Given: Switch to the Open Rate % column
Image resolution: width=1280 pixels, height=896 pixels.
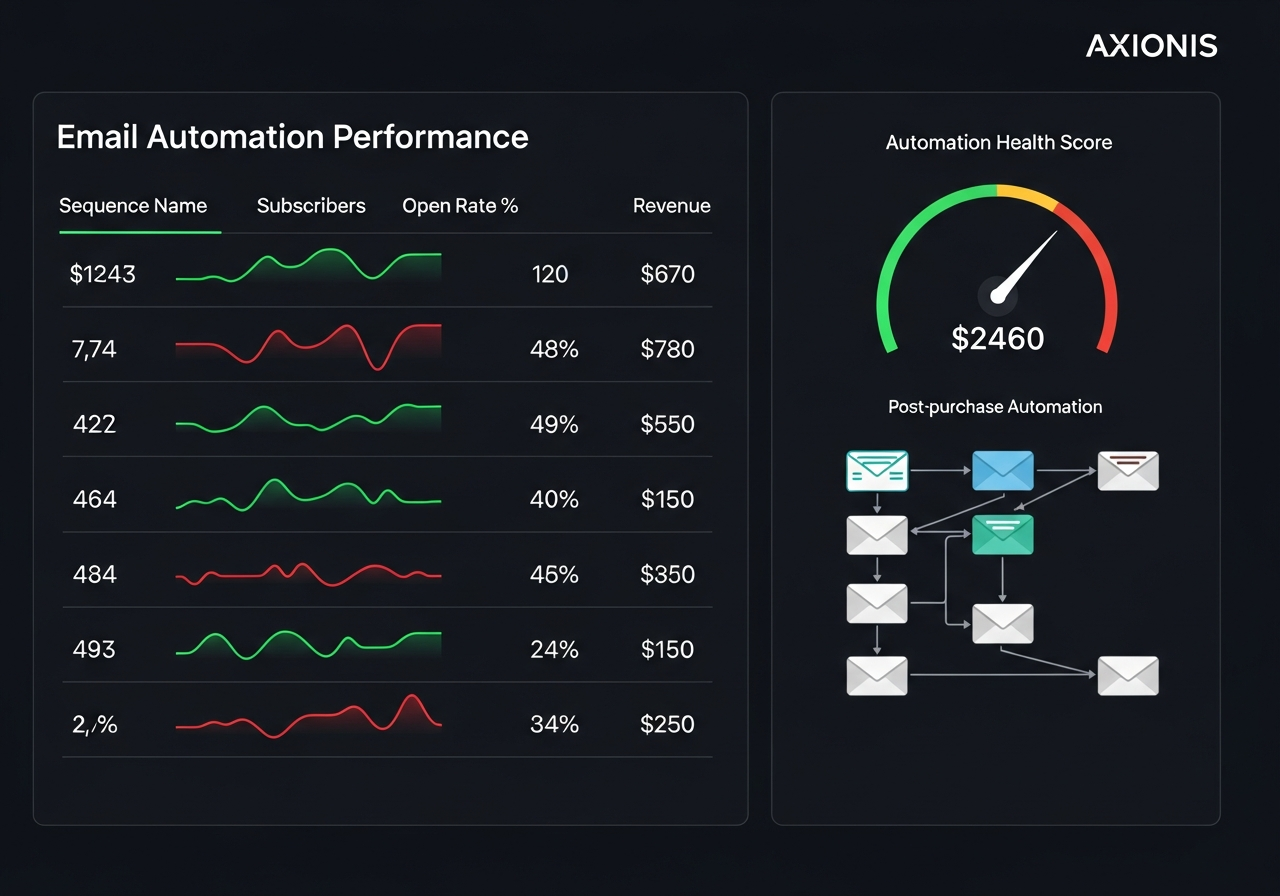Looking at the screenshot, I should [x=460, y=205].
